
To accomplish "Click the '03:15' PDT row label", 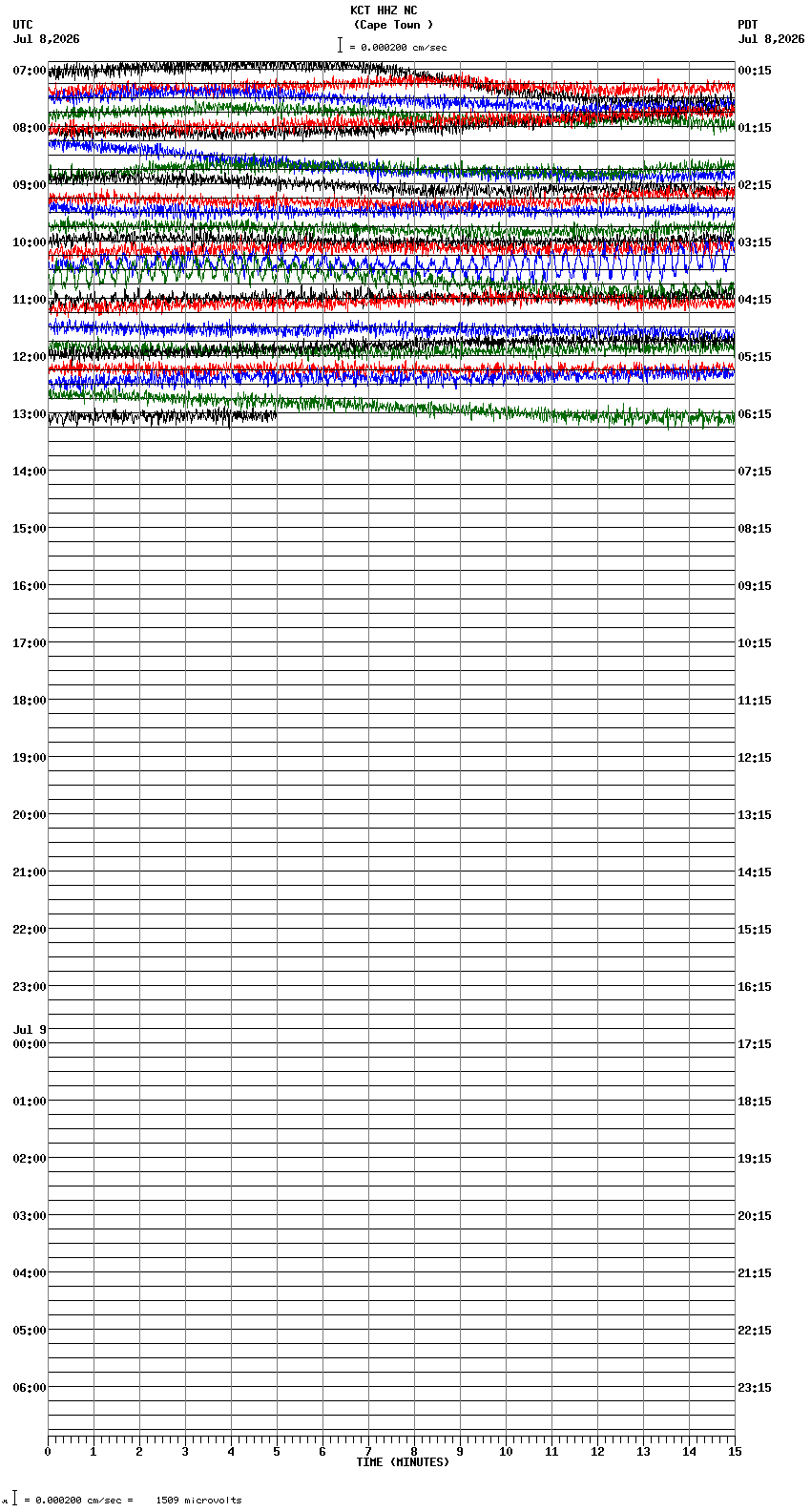I will point(755,242).
